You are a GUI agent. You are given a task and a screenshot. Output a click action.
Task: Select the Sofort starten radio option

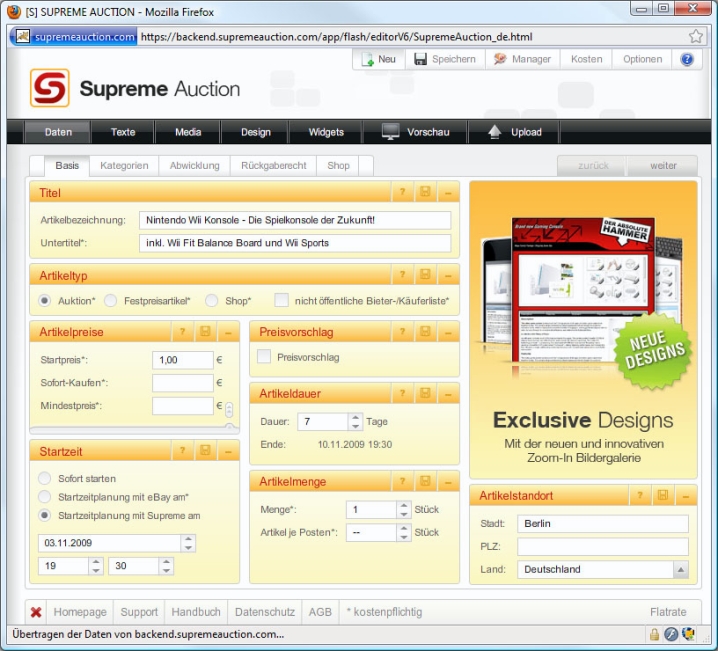coord(44,479)
